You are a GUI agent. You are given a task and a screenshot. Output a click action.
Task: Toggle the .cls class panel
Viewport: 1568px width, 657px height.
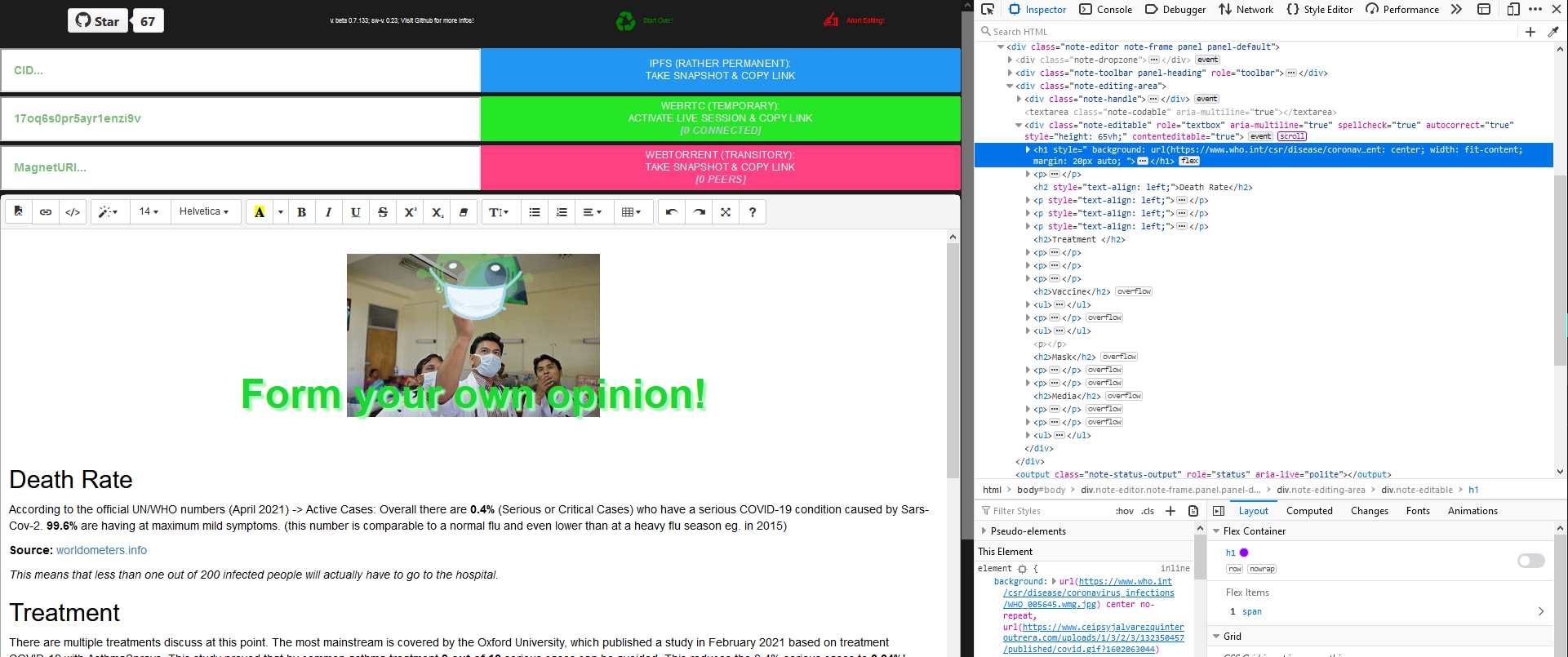(x=1148, y=511)
